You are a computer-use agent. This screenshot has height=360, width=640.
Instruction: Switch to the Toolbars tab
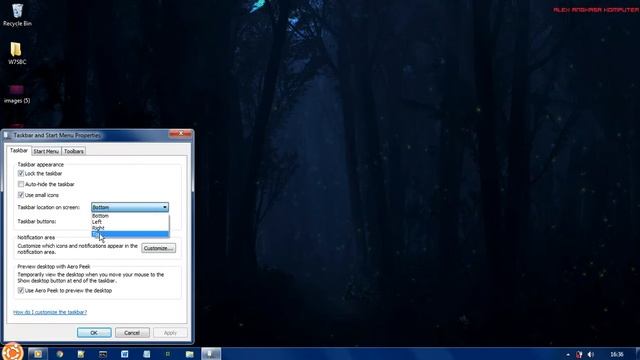74,151
